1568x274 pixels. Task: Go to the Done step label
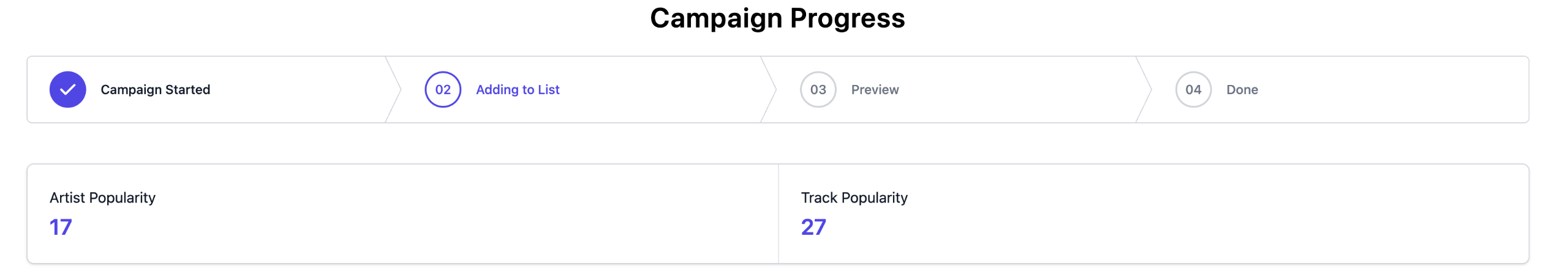click(x=1242, y=89)
